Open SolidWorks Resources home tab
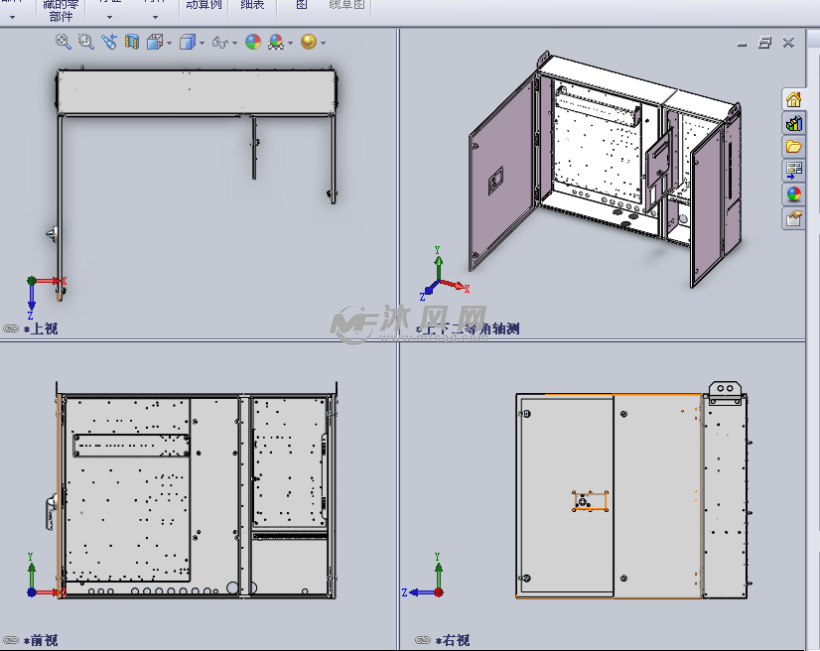 click(794, 99)
